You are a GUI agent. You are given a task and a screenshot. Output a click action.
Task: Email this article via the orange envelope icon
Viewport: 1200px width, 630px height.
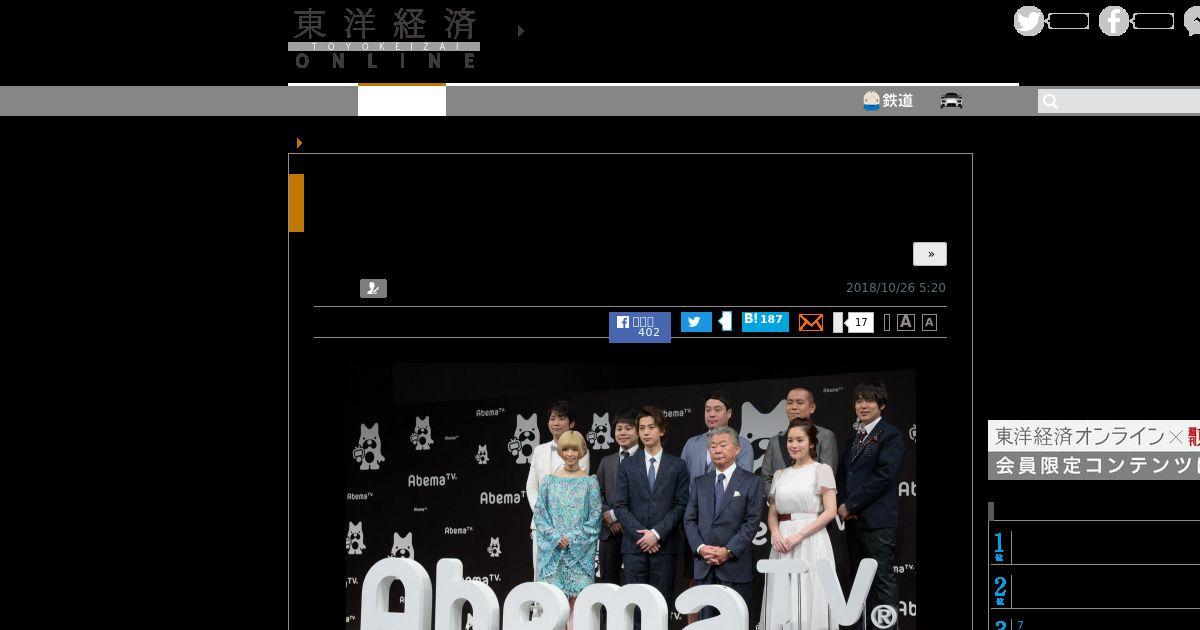click(x=811, y=322)
